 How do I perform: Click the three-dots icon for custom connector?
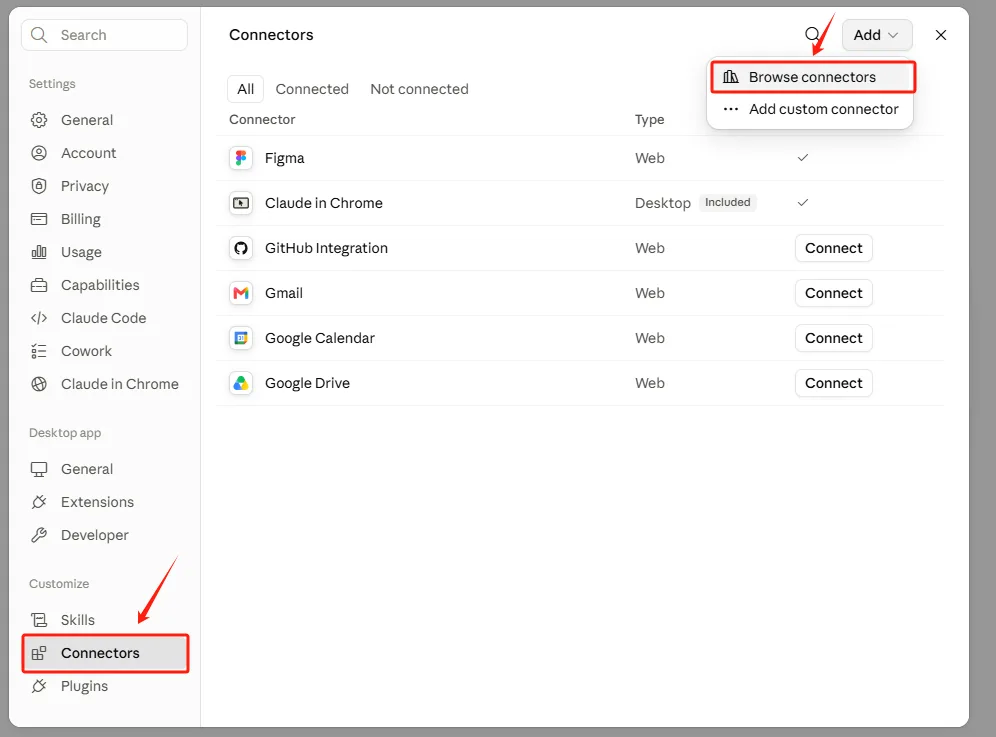click(x=730, y=109)
